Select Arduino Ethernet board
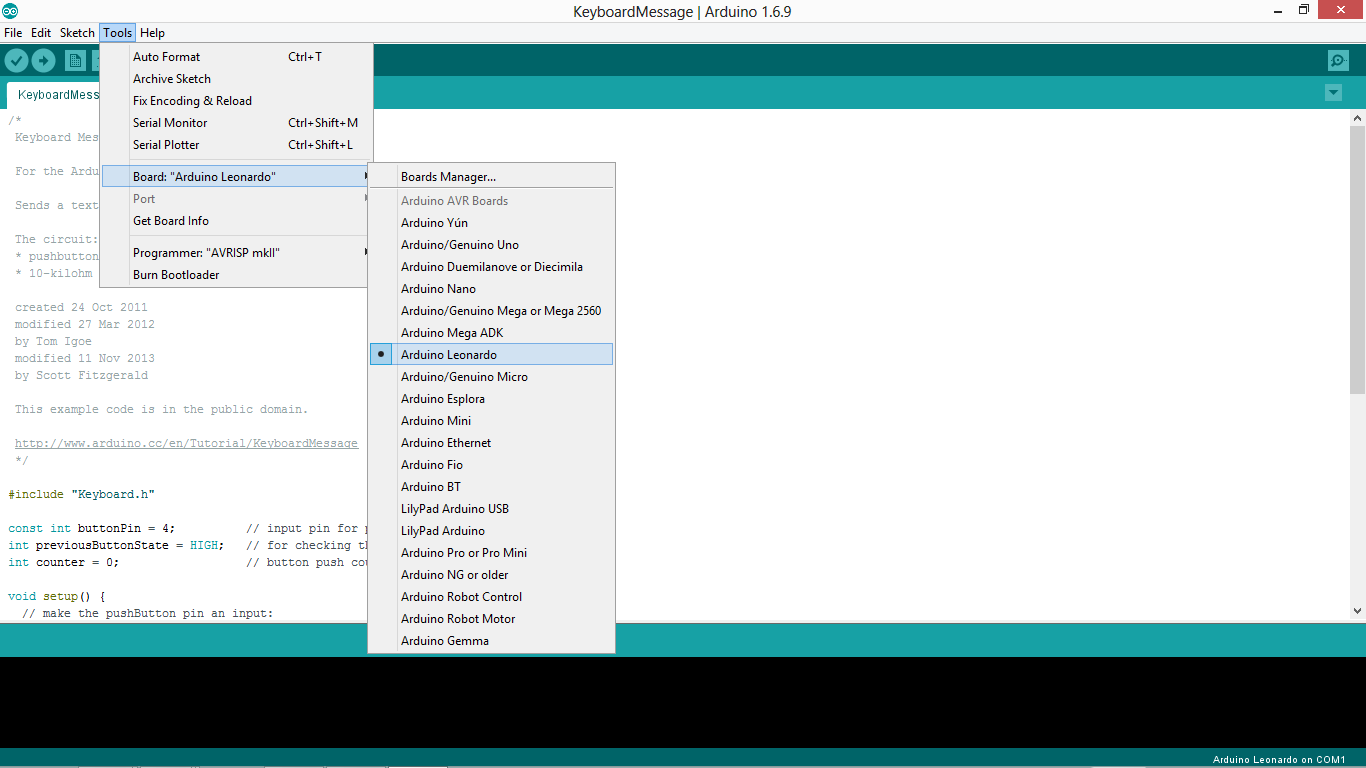Image resolution: width=1366 pixels, height=768 pixels. point(491,443)
